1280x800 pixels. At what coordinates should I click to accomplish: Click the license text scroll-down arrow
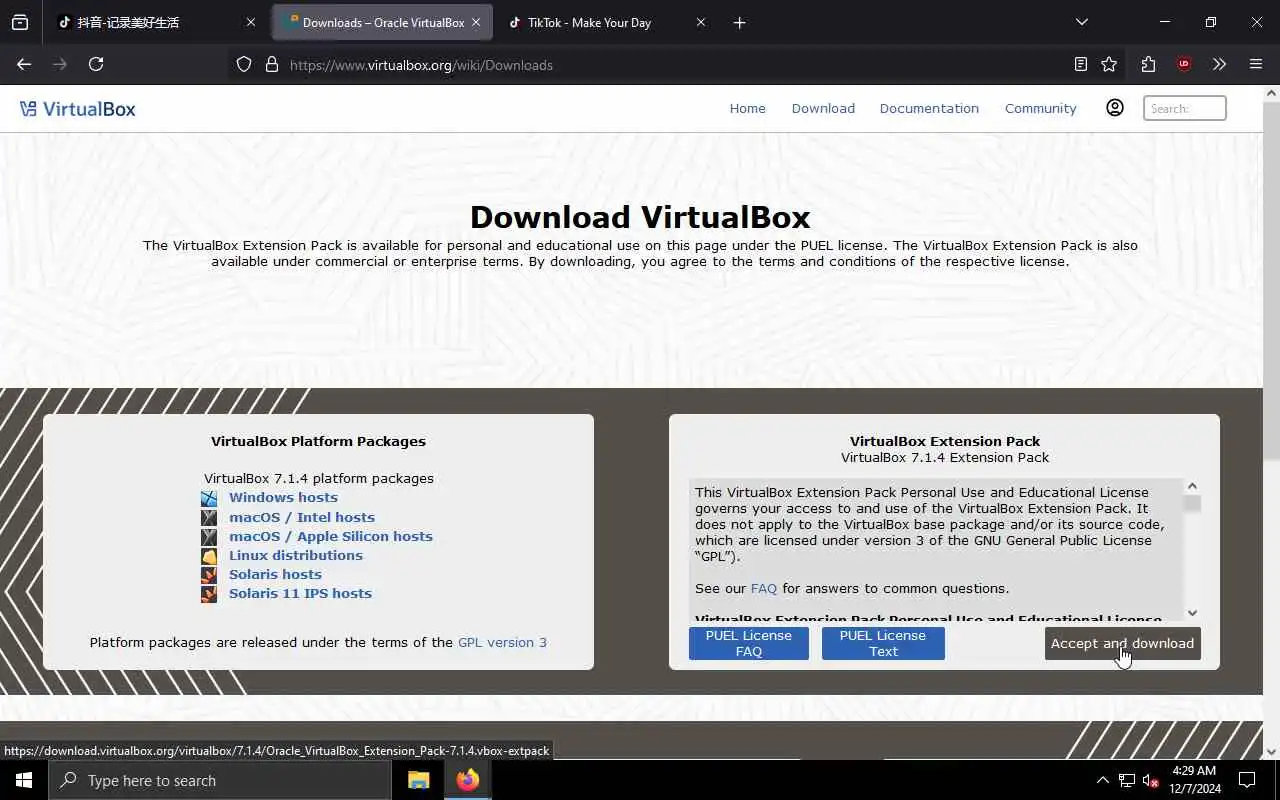coord(1192,613)
